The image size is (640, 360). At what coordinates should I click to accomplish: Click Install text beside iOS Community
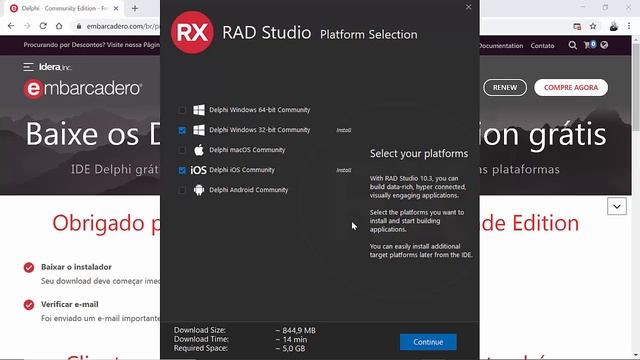344,170
